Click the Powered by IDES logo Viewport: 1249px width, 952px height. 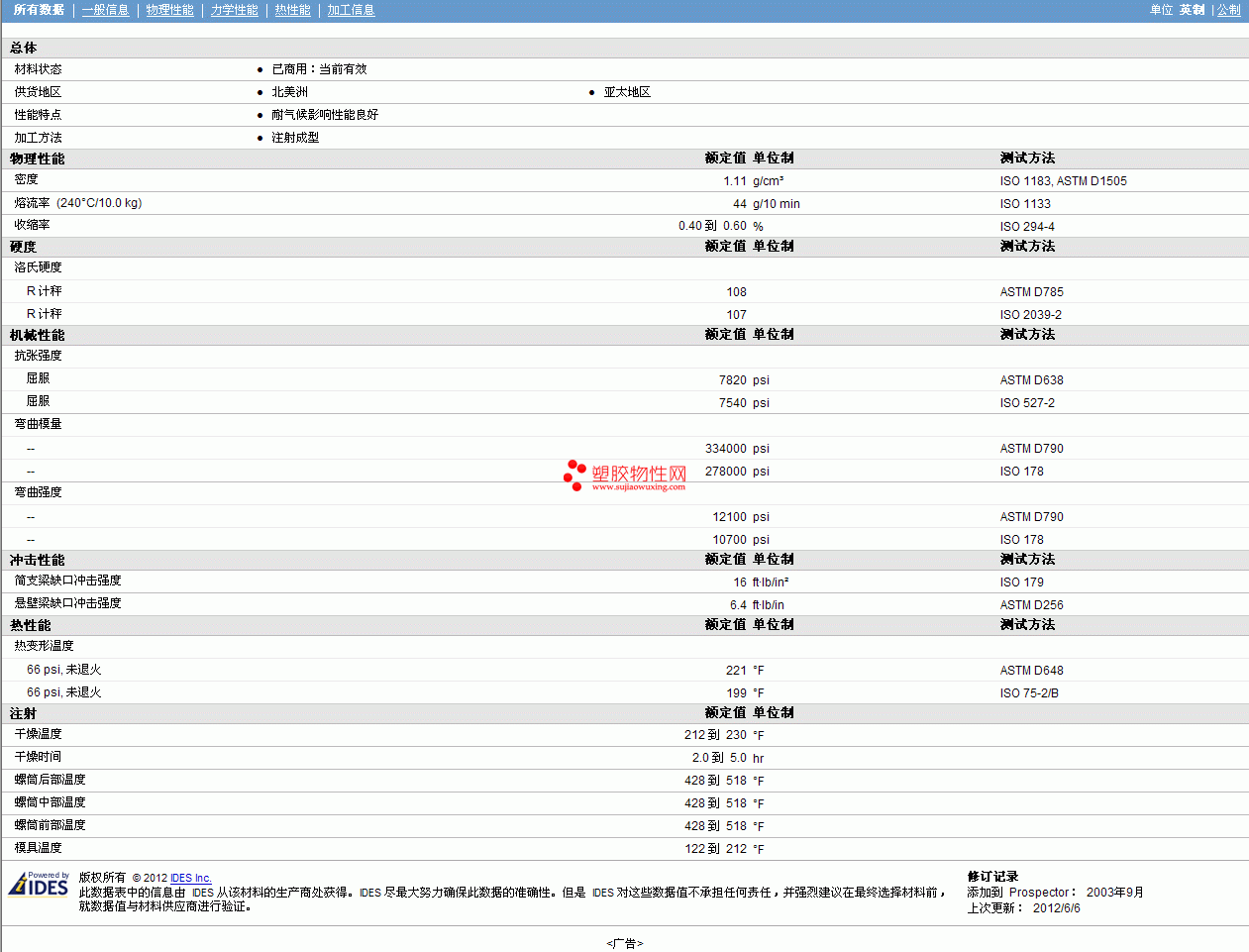pos(40,884)
